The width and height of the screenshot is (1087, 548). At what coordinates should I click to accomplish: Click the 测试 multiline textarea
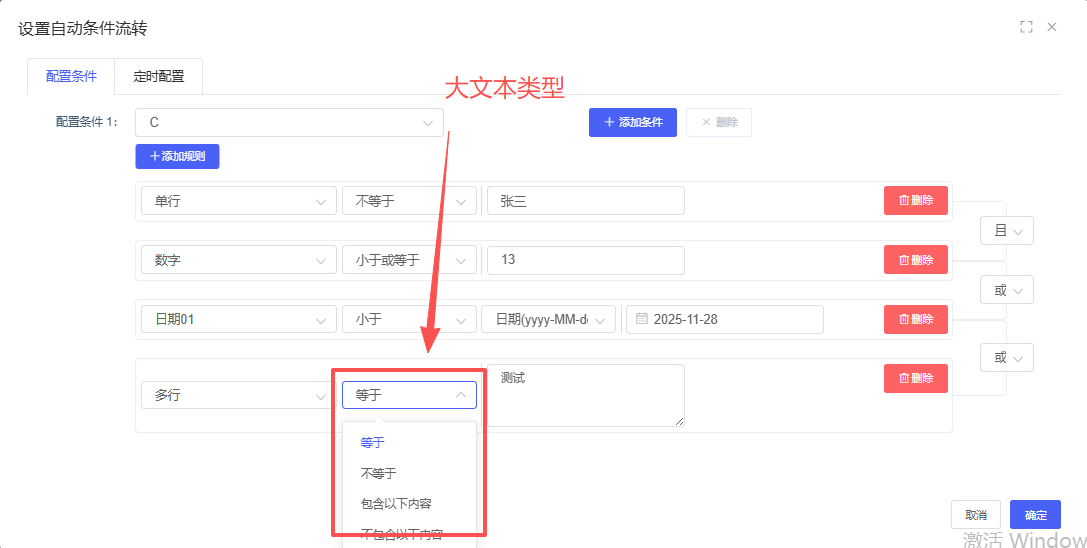585,394
